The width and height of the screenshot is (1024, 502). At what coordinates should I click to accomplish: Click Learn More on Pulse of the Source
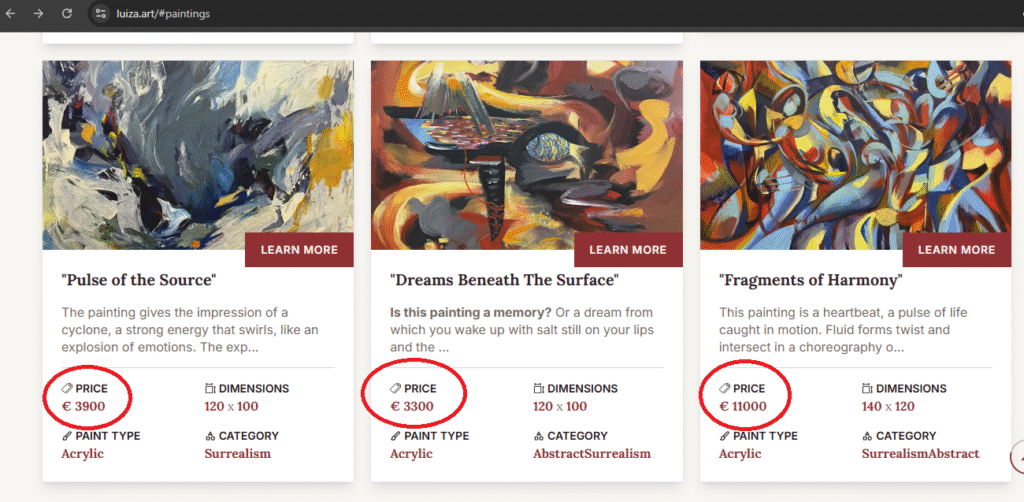click(299, 250)
